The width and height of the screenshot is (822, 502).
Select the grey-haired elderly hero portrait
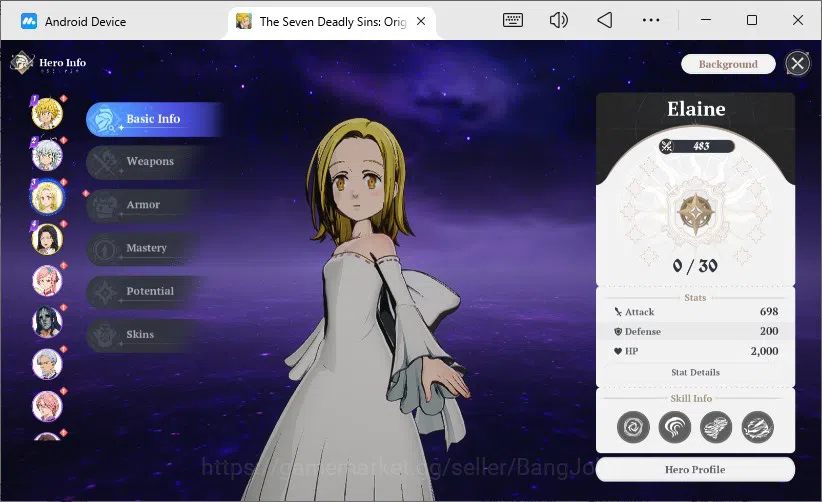coord(47,364)
